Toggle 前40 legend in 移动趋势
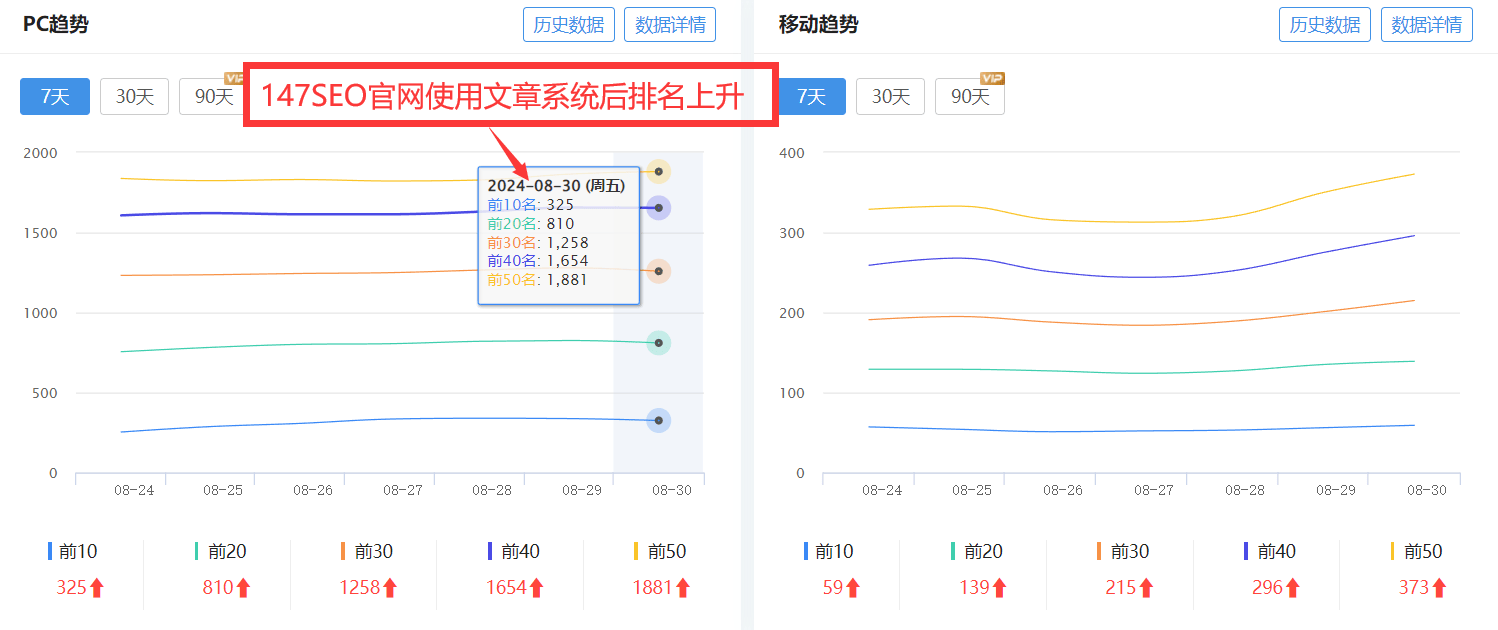The height and width of the screenshot is (630, 1498). point(1270,551)
